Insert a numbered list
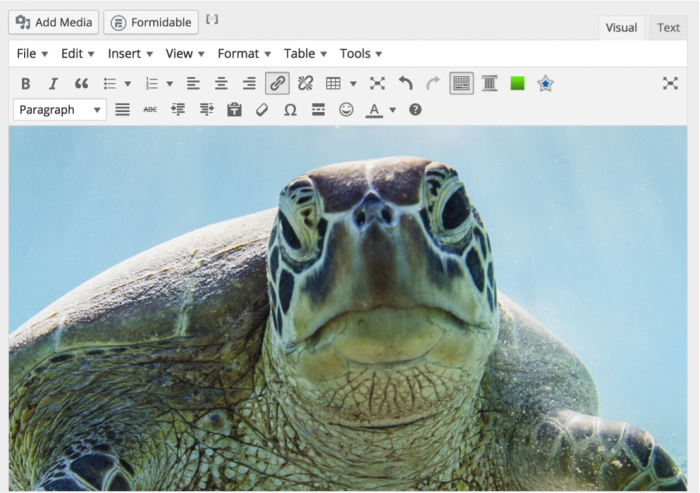700x493 pixels. pyautogui.click(x=152, y=84)
